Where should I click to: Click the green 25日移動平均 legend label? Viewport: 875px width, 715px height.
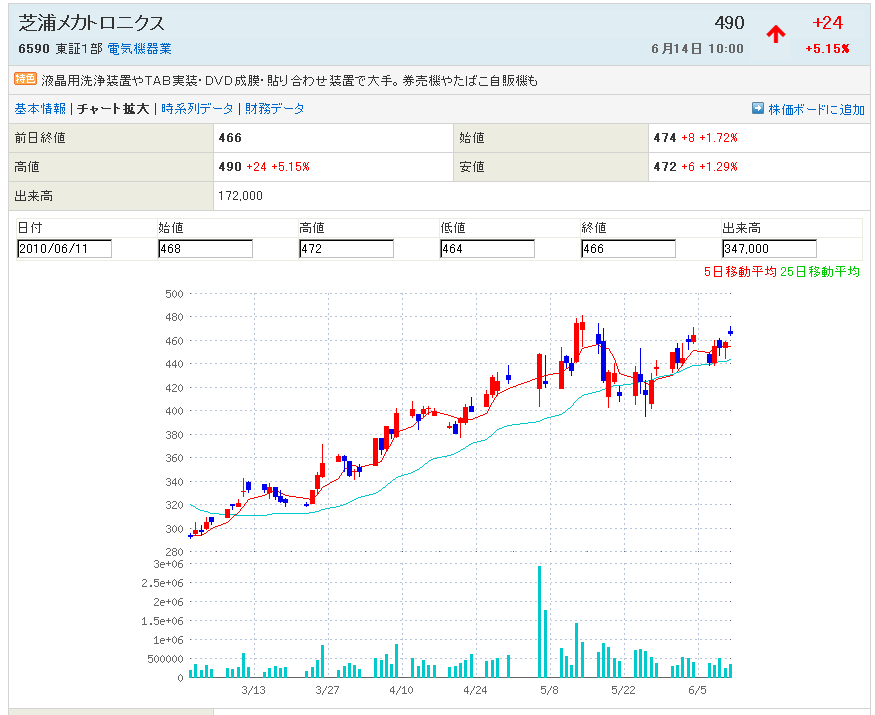click(821, 272)
